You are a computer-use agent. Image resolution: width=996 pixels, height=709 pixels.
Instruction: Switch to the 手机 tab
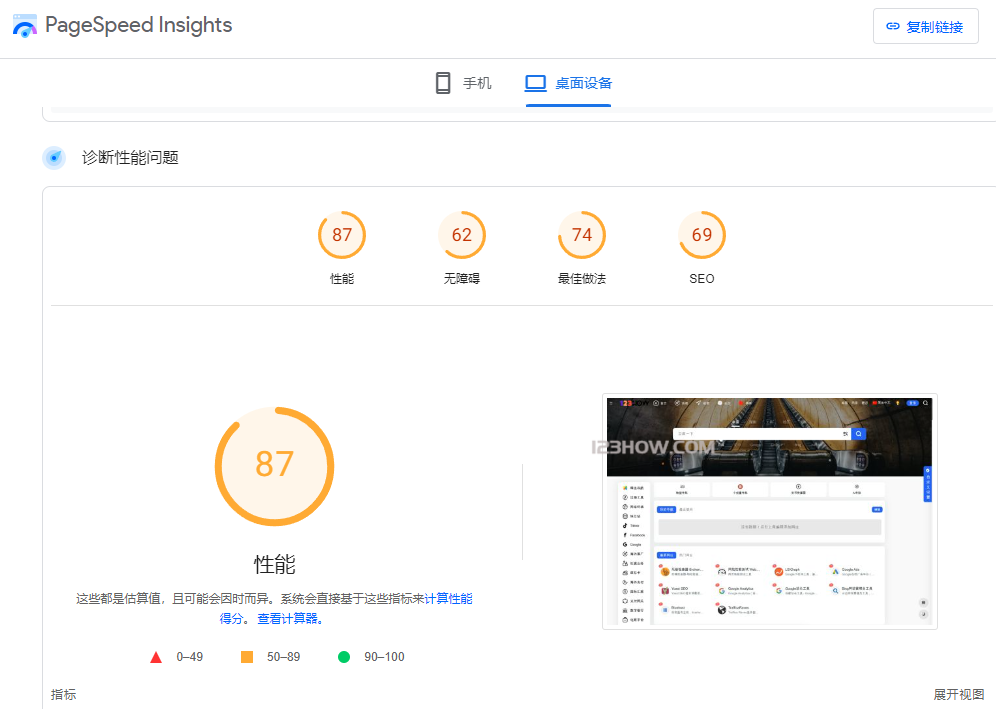point(464,83)
